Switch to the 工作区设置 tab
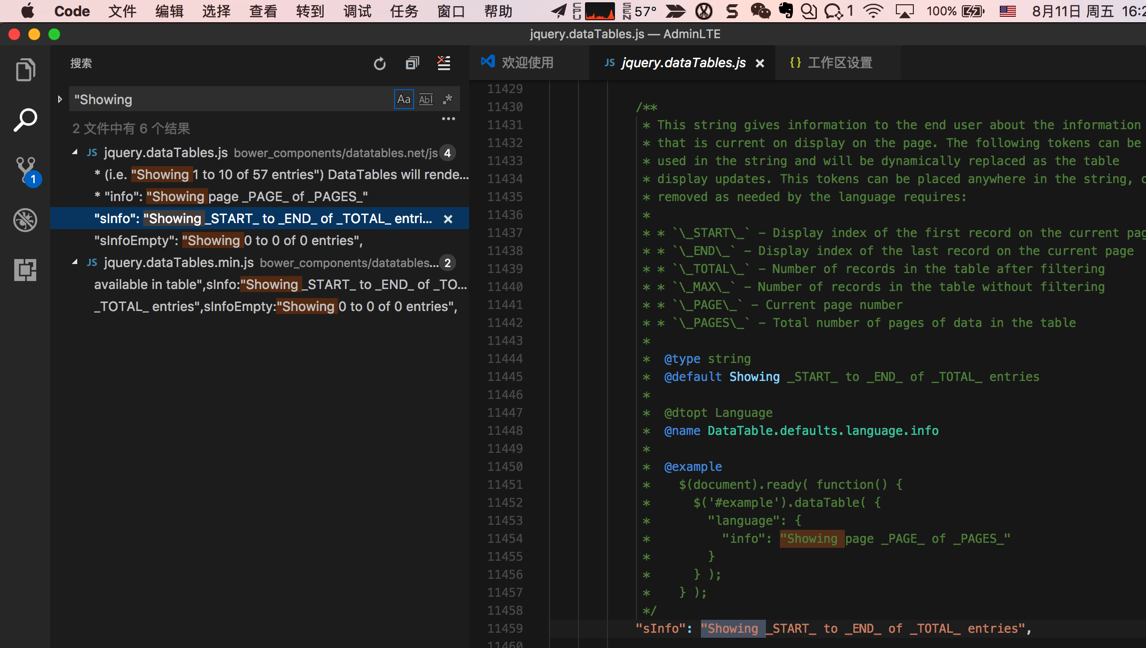The width and height of the screenshot is (1146, 648). click(838, 63)
